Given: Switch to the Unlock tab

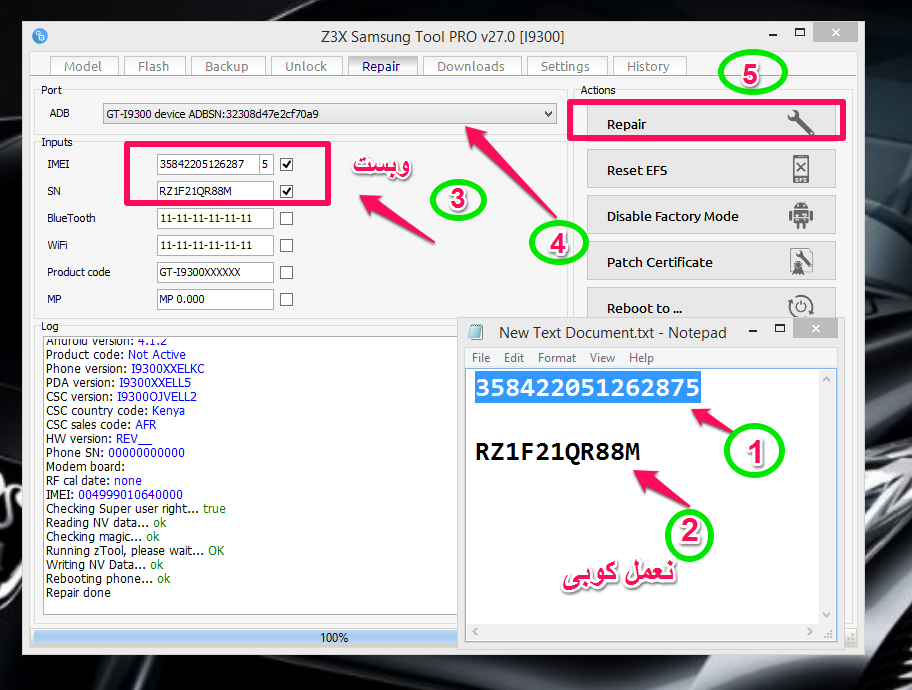Looking at the screenshot, I should point(306,66).
